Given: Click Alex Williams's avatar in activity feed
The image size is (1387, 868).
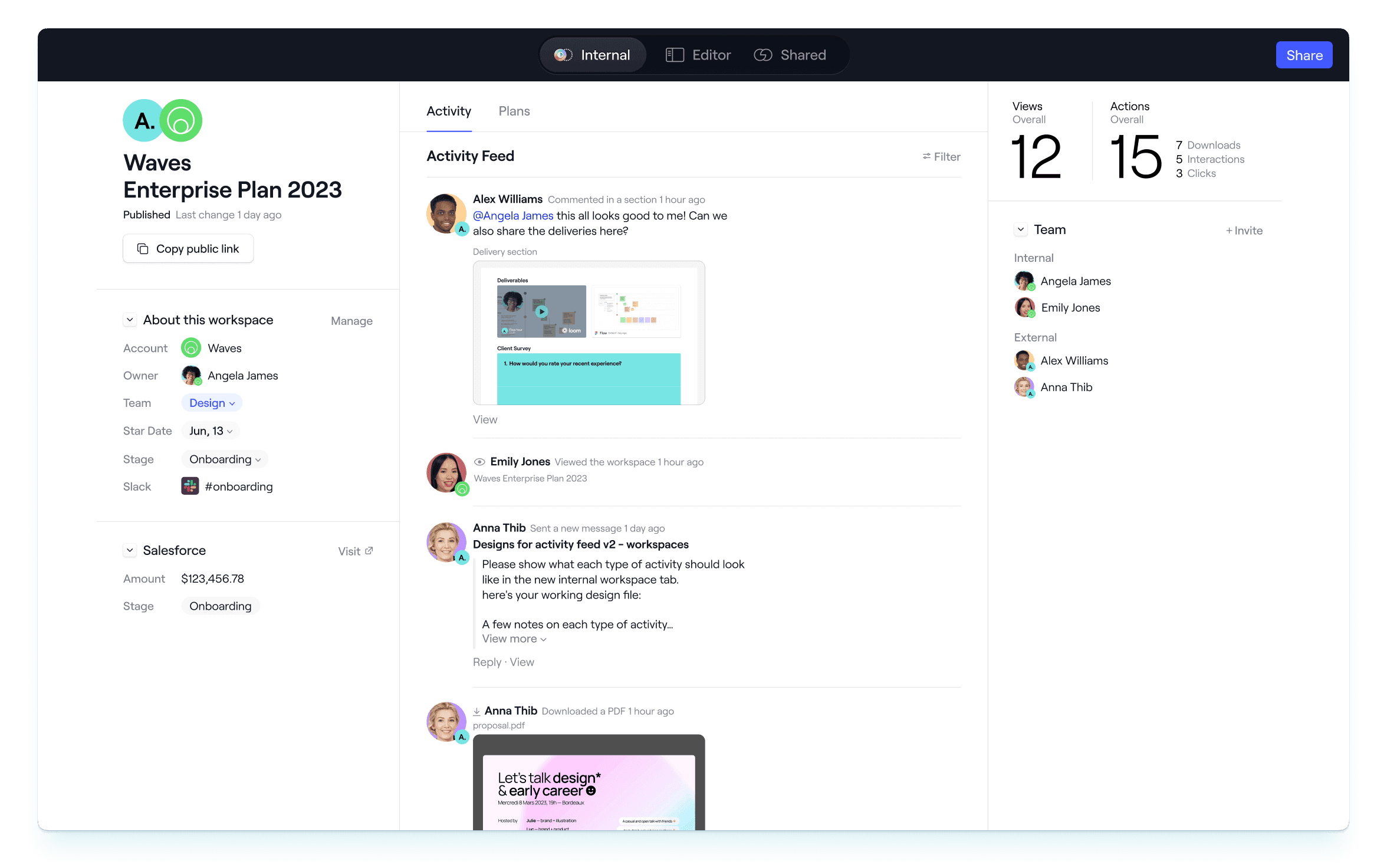Looking at the screenshot, I should tap(446, 213).
